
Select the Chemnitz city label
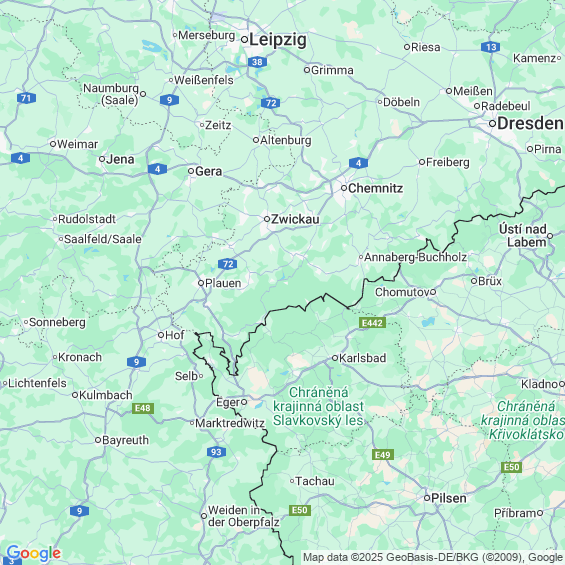pyautogui.click(x=375, y=188)
